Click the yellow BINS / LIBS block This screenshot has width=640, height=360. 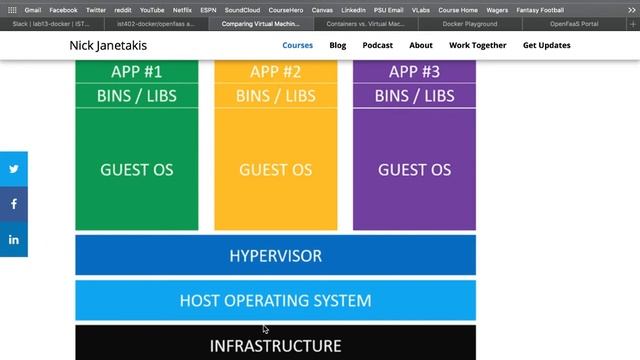276,96
